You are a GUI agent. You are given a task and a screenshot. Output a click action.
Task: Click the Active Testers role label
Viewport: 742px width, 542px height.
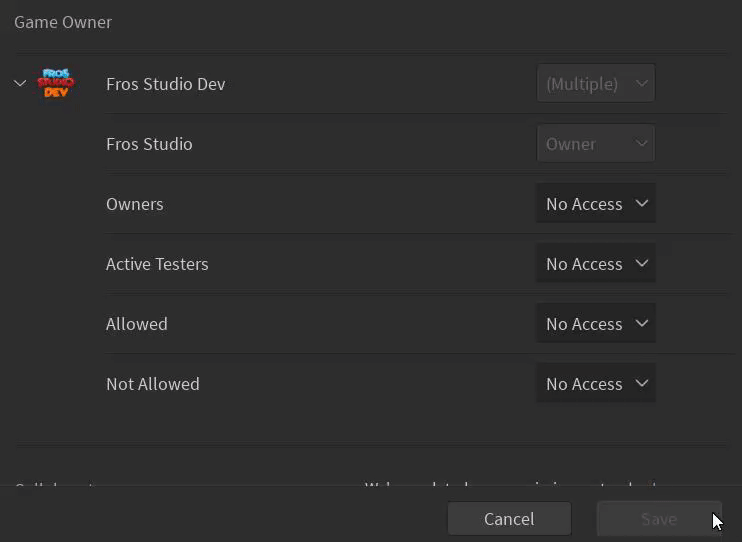(157, 264)
